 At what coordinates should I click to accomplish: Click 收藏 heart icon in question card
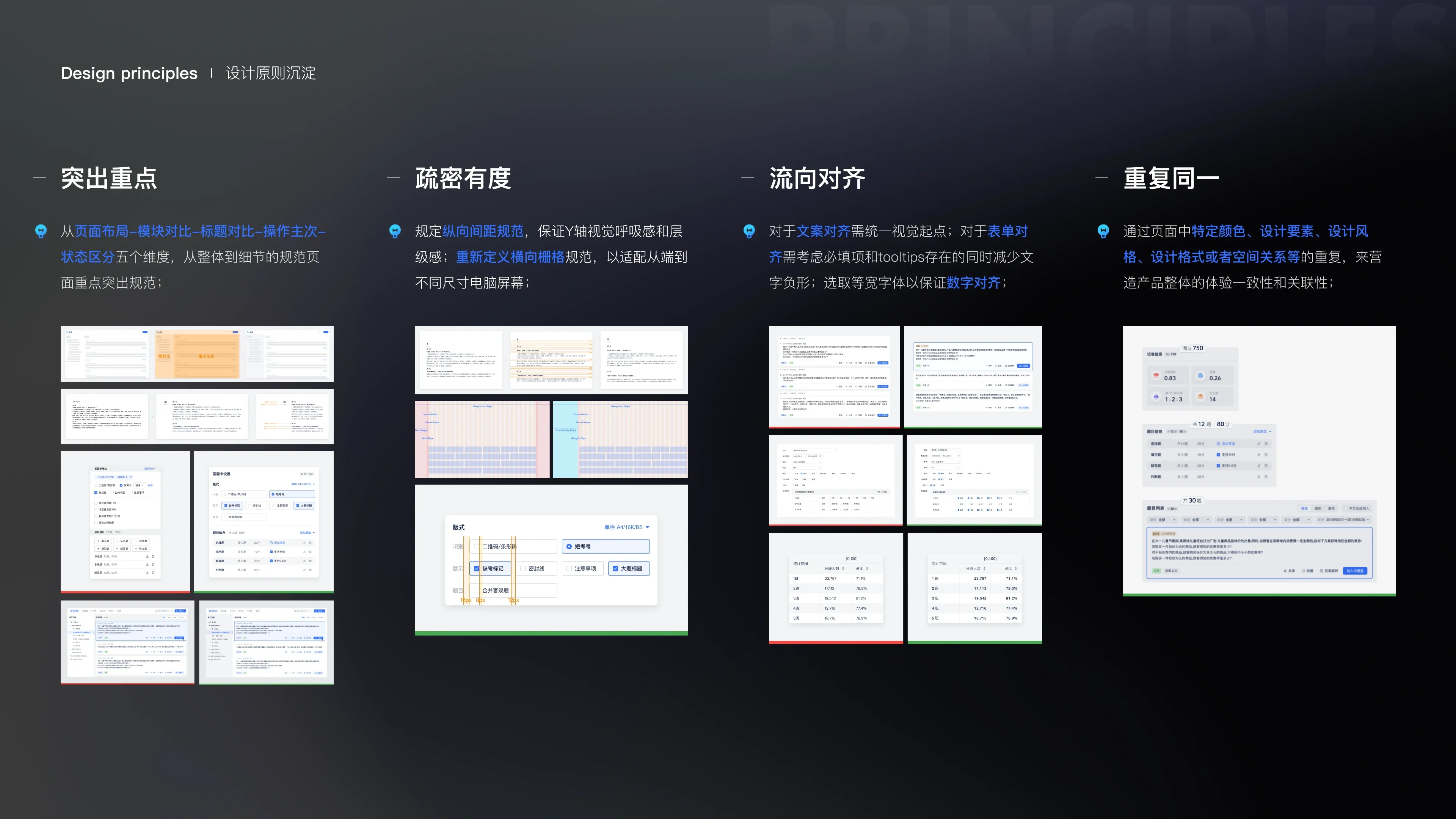(1304, 571)
